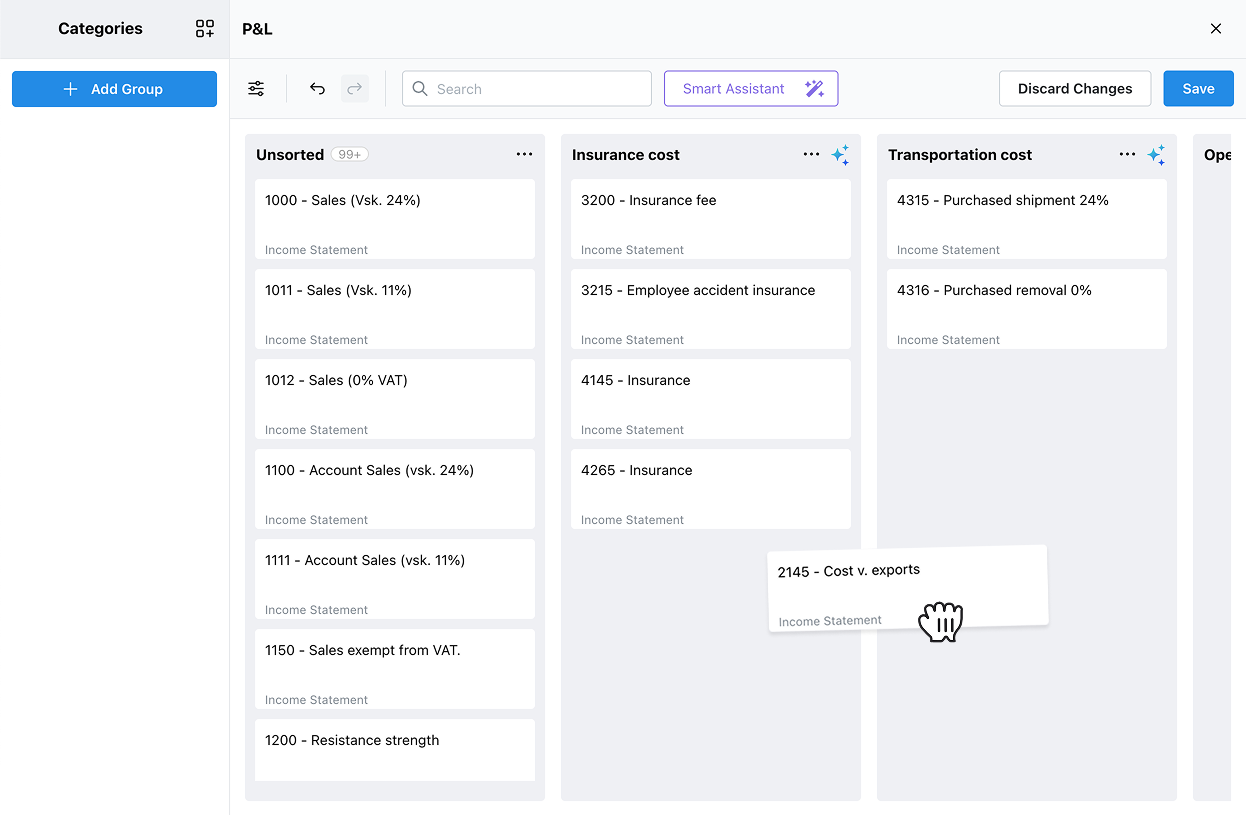The width and height of the screenshot is (1246, 815).
Task: Open Unsorted column three-dot menu
Action: pyautogui.click(x=524, y=155)
